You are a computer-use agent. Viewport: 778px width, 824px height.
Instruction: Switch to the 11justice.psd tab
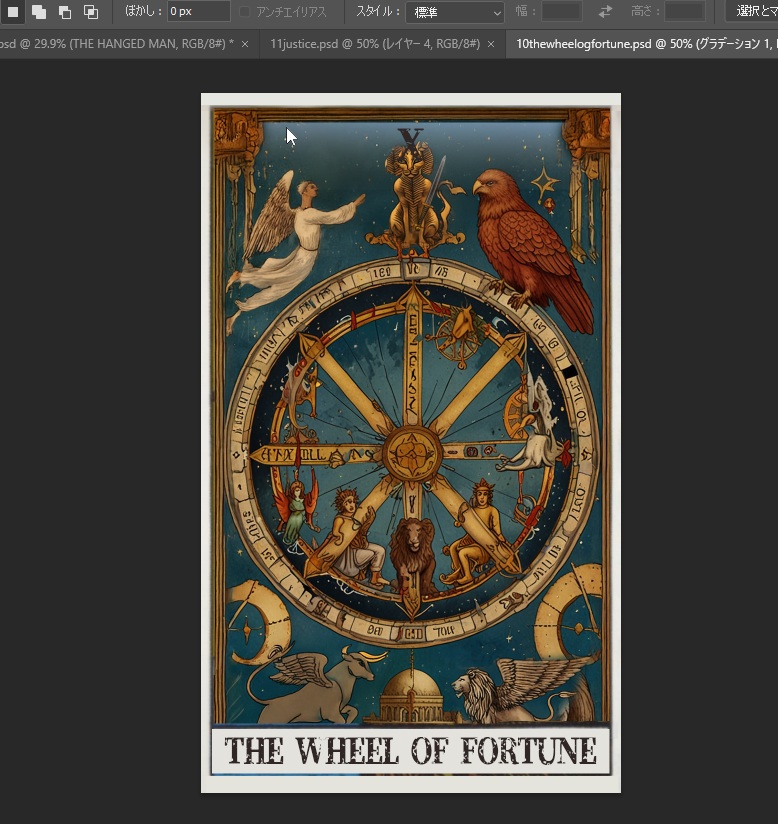click(374, 45)
